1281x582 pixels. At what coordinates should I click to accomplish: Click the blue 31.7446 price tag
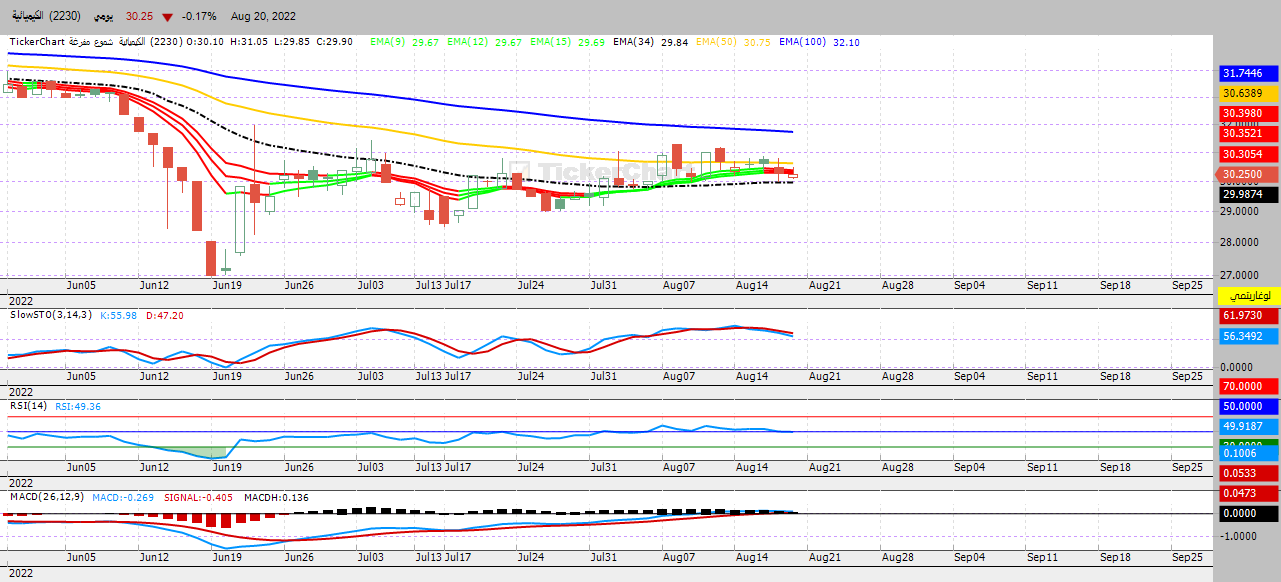point(1249,73)
